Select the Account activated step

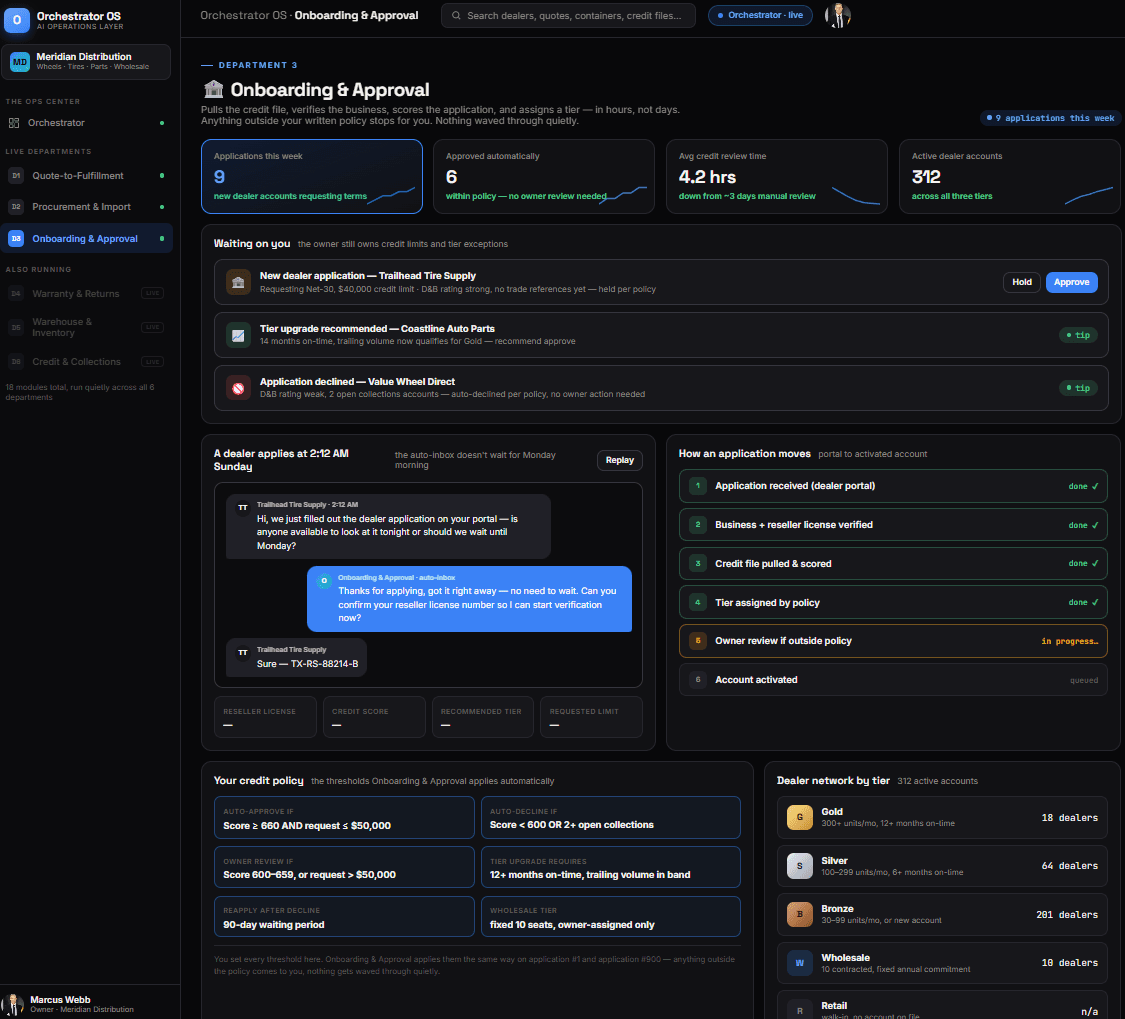click(893, 680)
